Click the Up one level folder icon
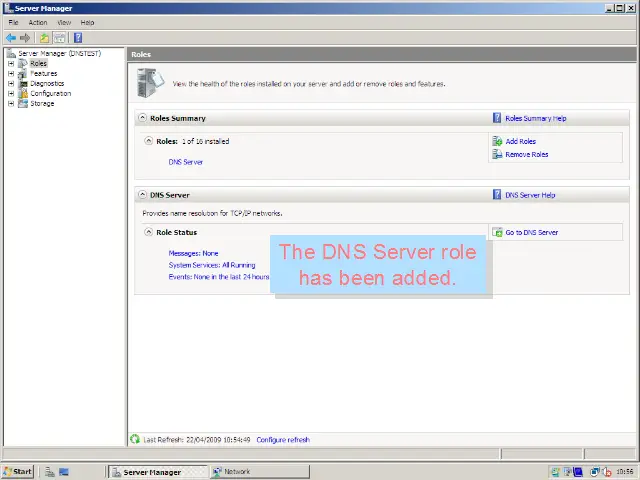The width and height of the screenshot is (640, 480). tap(44, 38)
